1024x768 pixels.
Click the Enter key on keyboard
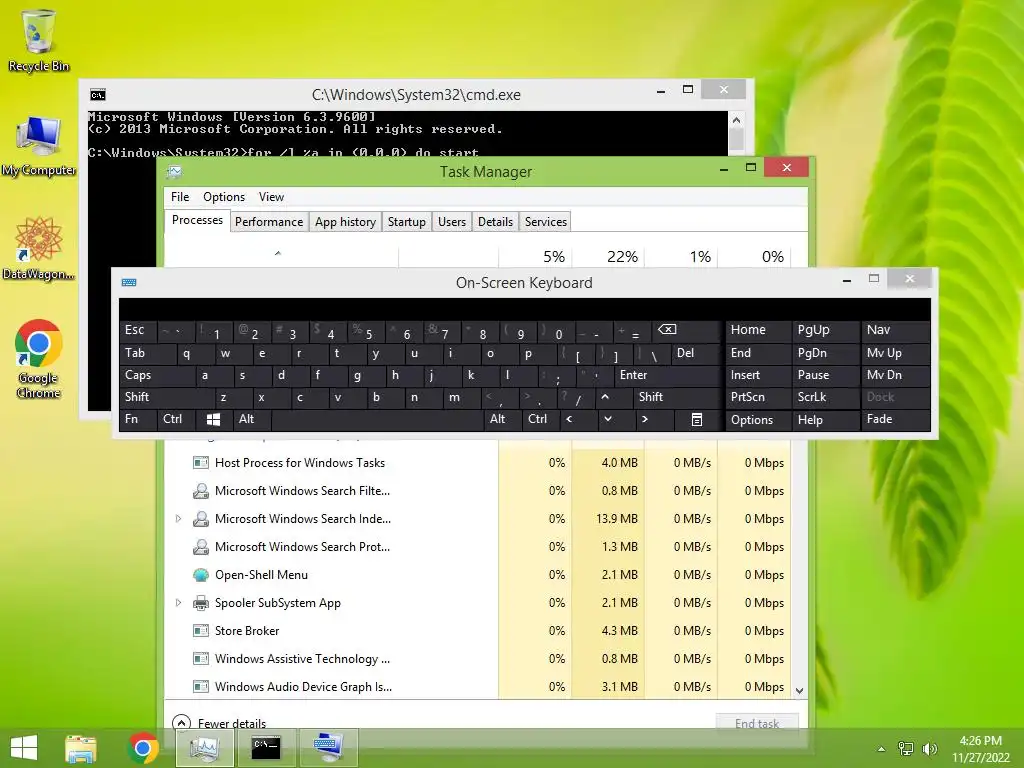pos(667,376)
